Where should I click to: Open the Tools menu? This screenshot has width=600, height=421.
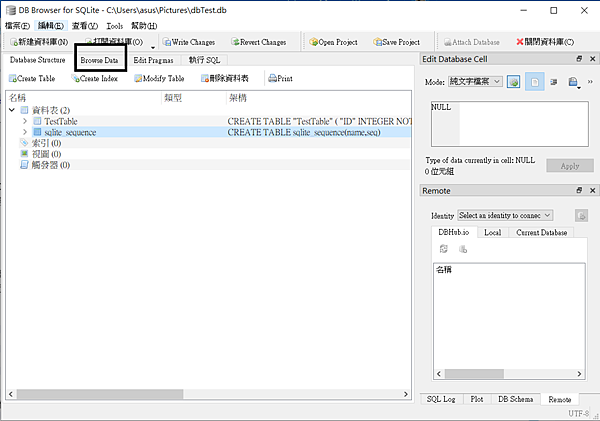pos(115,26)
